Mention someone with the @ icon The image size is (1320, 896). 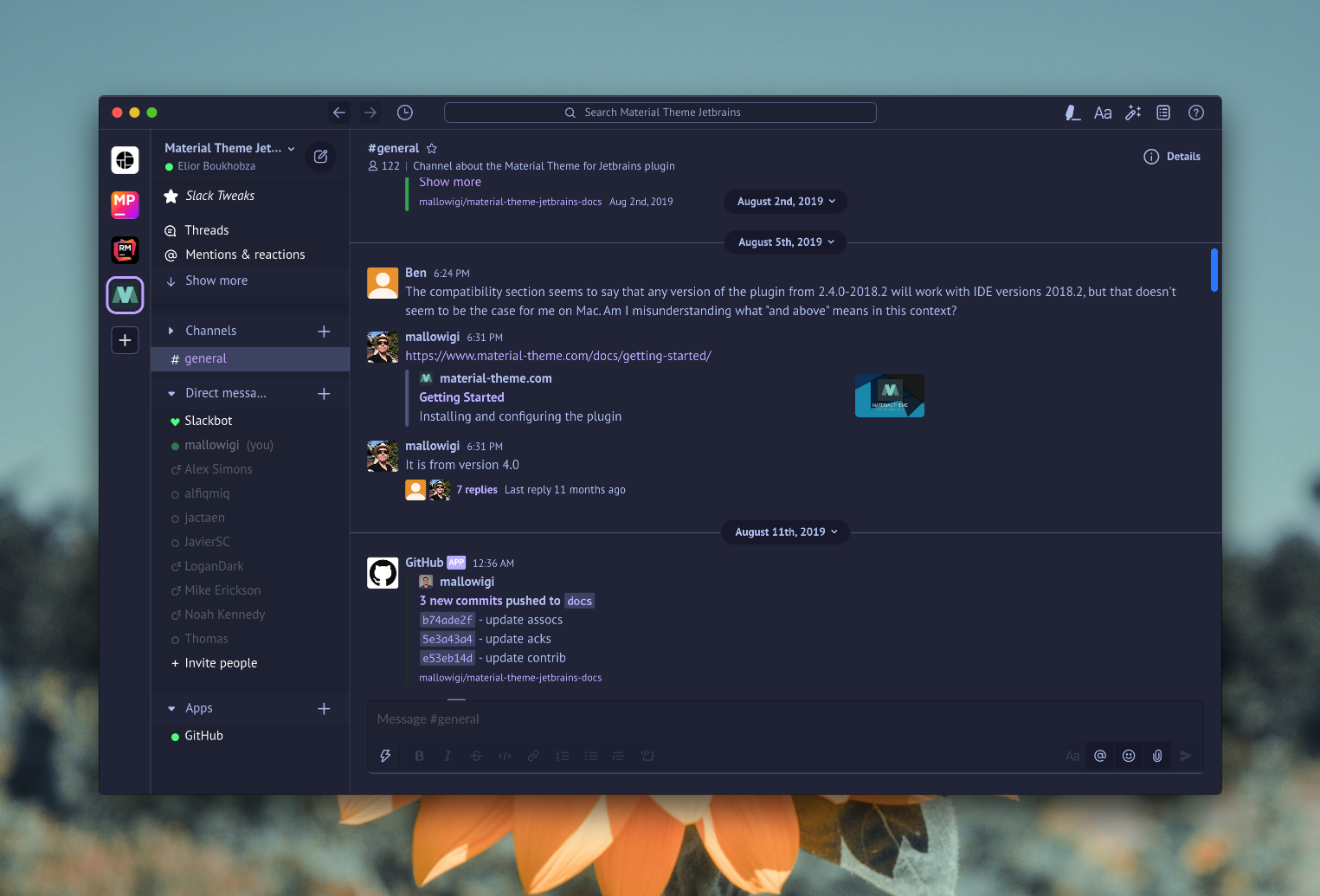tap(1100, 756)
